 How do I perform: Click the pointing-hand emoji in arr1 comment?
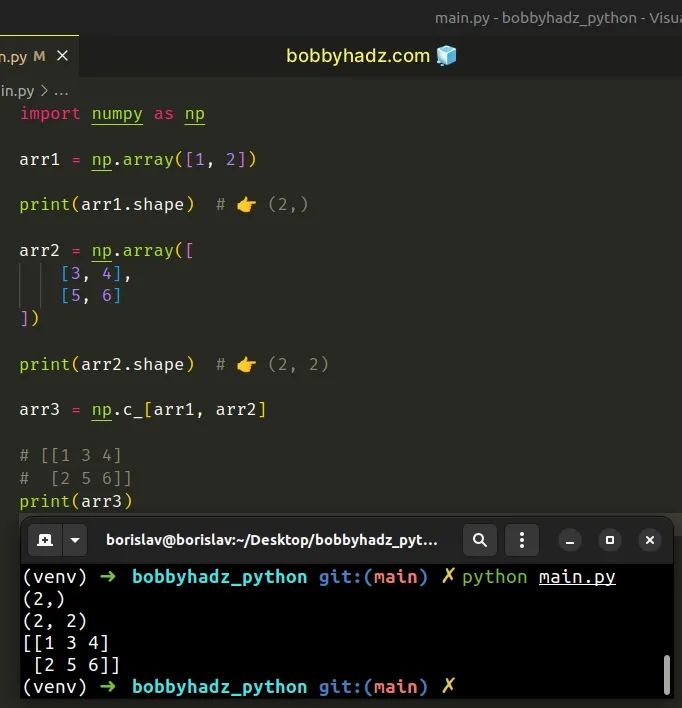coord(246,205)
